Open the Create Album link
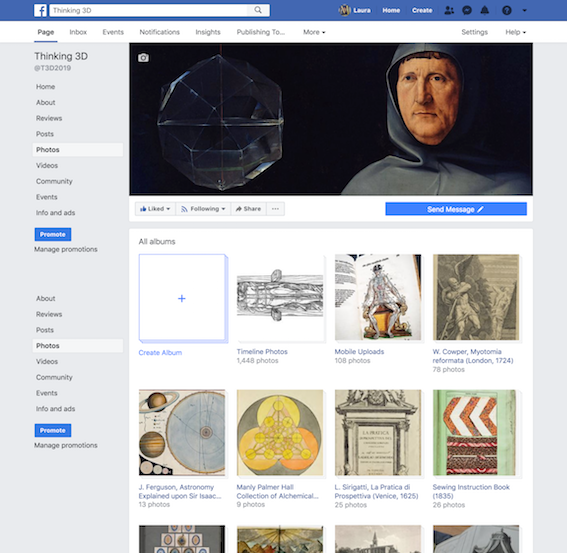567x553 pixels. coord(160,353)
